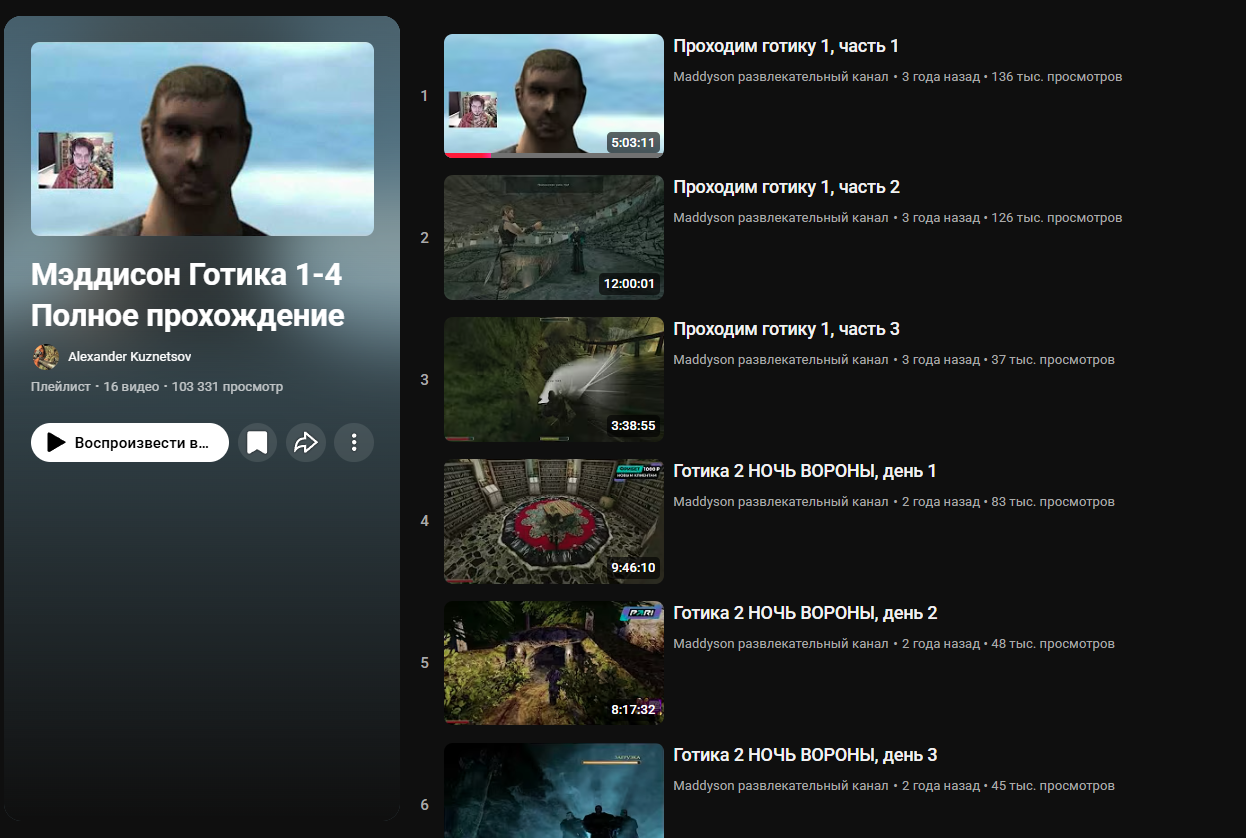
Task: Open Maddyson channel link under часть 1 video
Action: 780,77
